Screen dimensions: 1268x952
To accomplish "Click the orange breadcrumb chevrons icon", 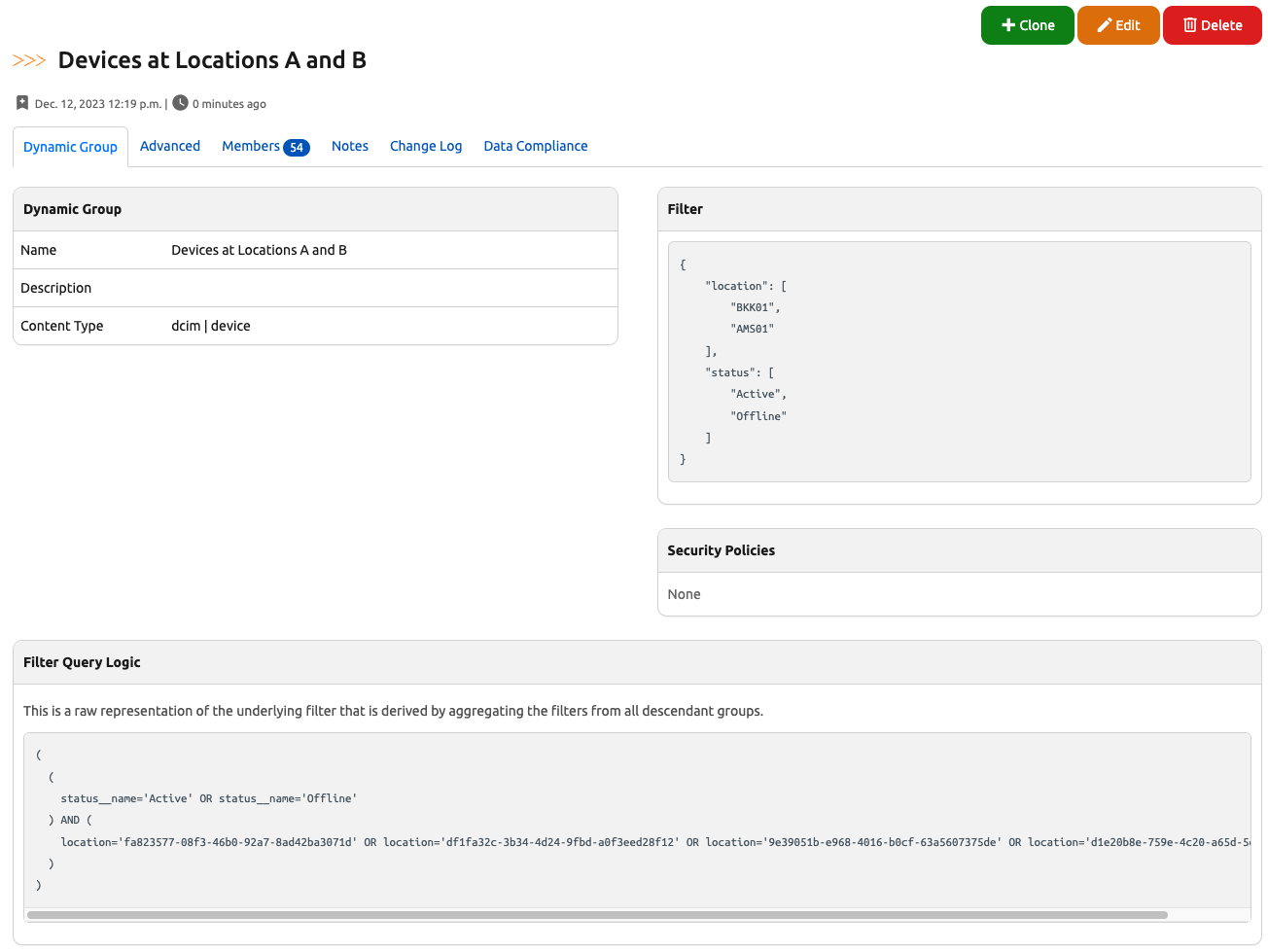I will (x=29, y=60).
